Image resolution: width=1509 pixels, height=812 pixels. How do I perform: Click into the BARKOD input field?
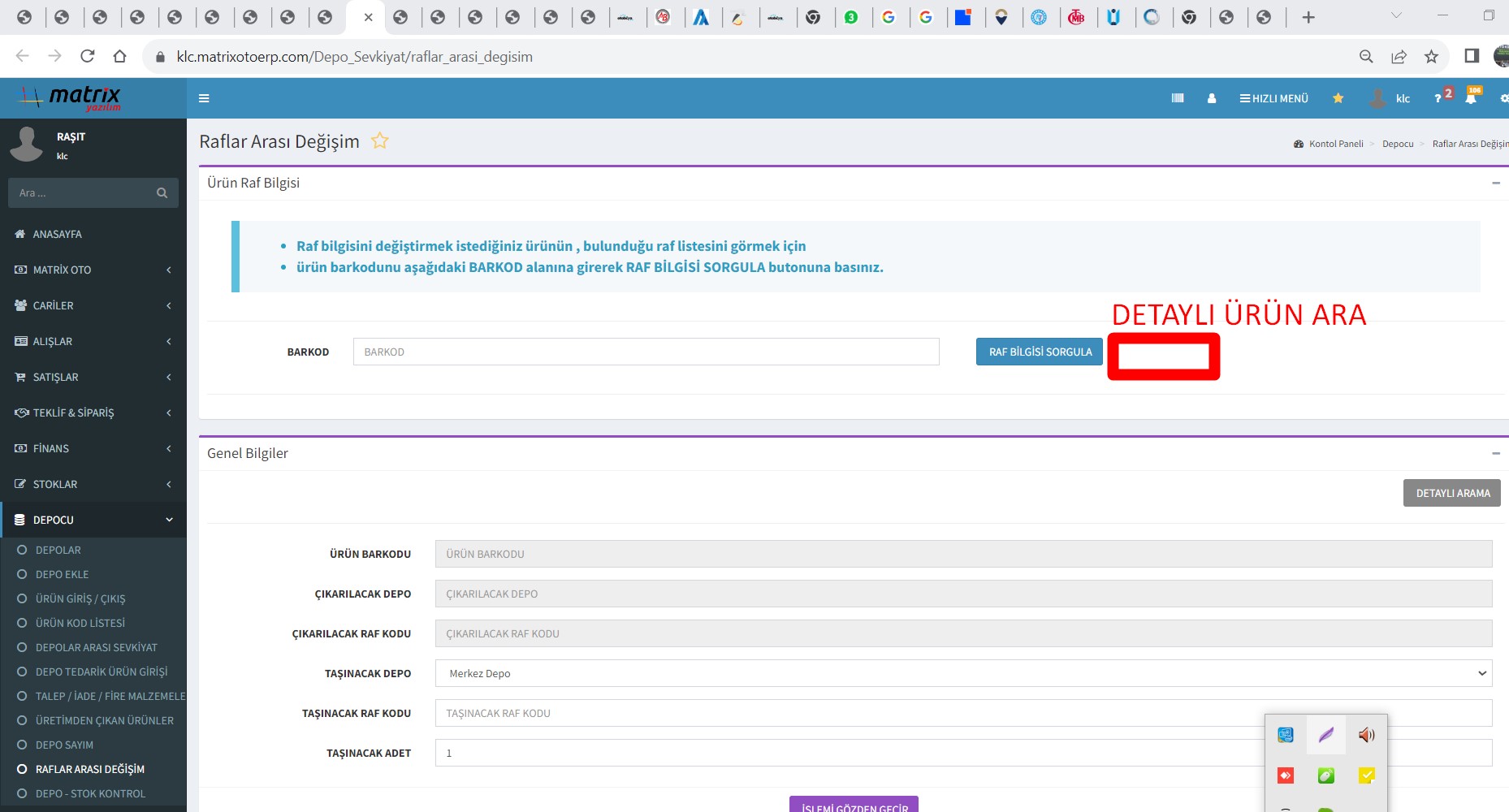(x=646, y=352)
